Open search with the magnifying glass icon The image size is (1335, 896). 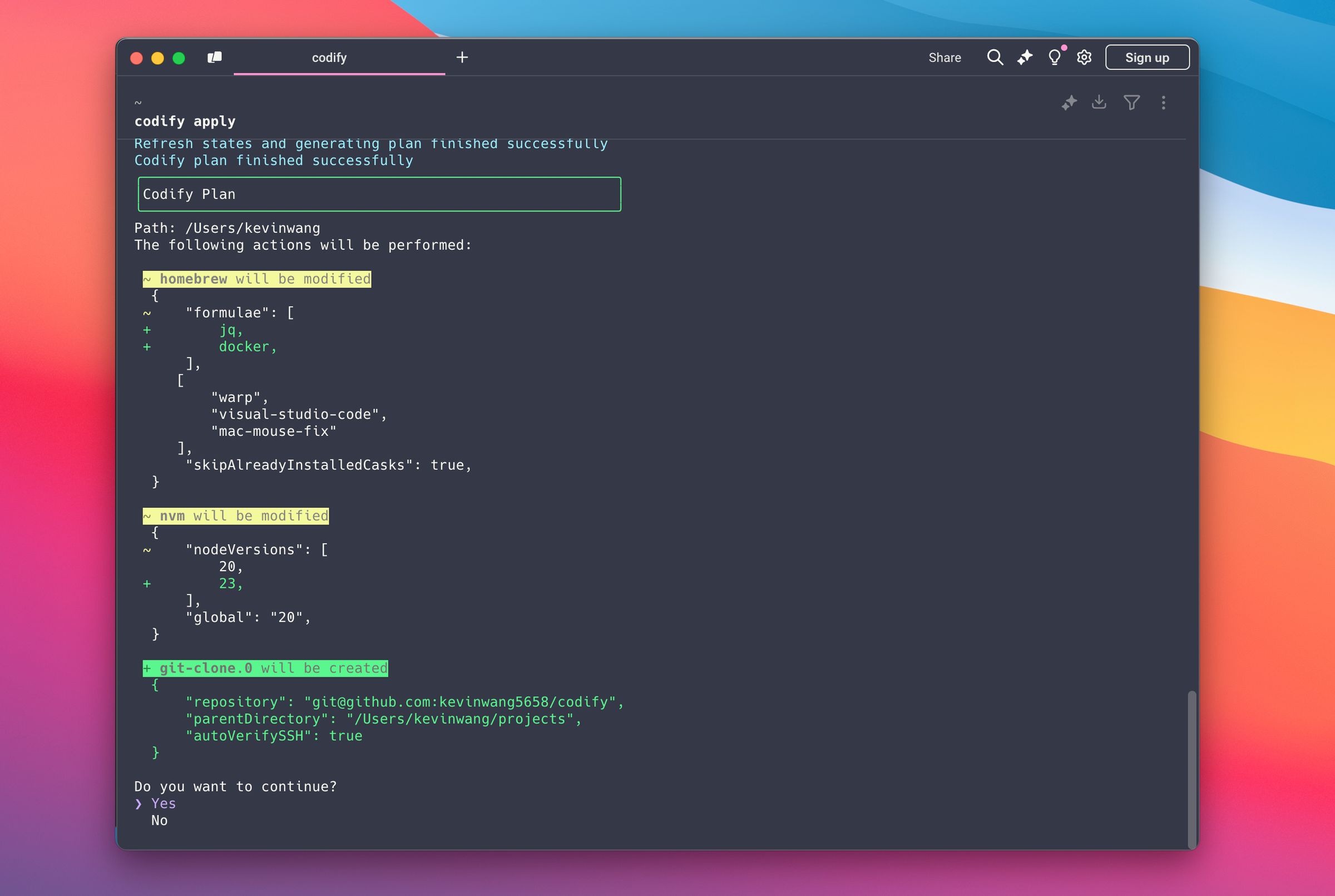point(995,57)
